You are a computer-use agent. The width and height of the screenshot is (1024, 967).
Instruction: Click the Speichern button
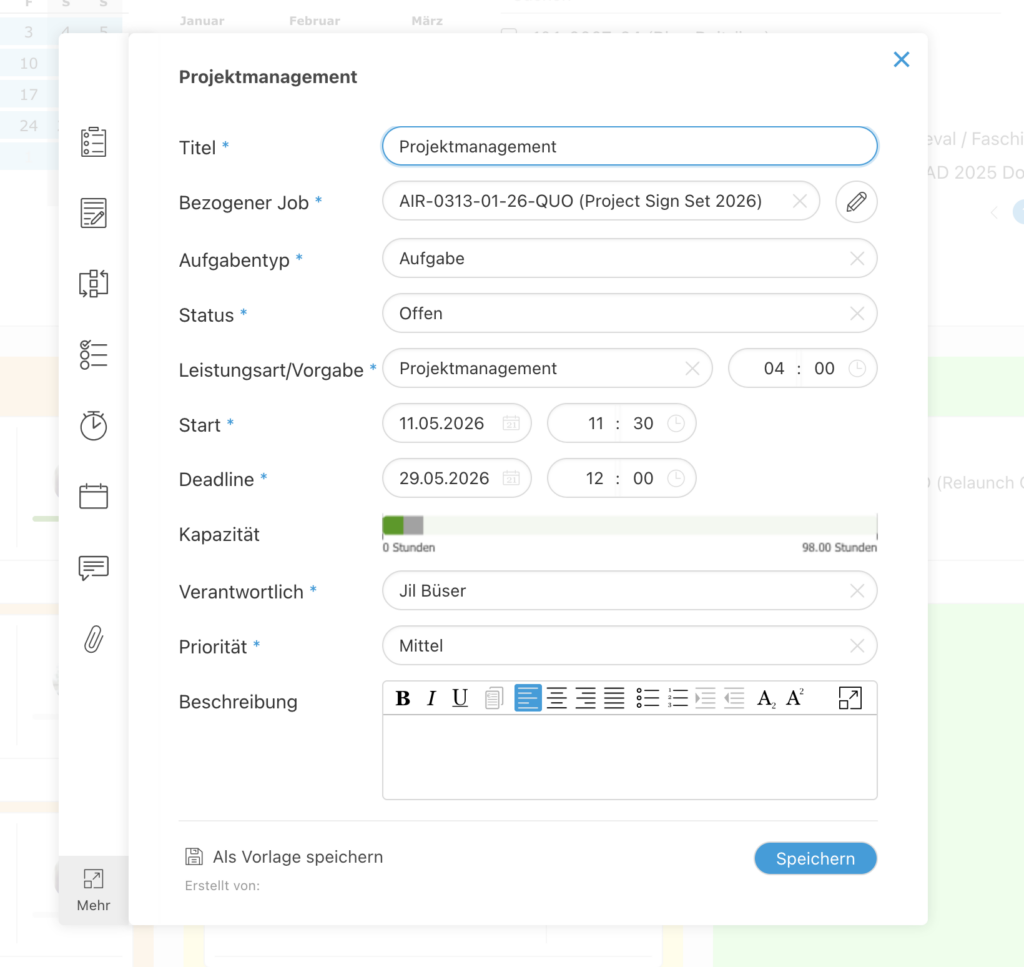(815, 858)
